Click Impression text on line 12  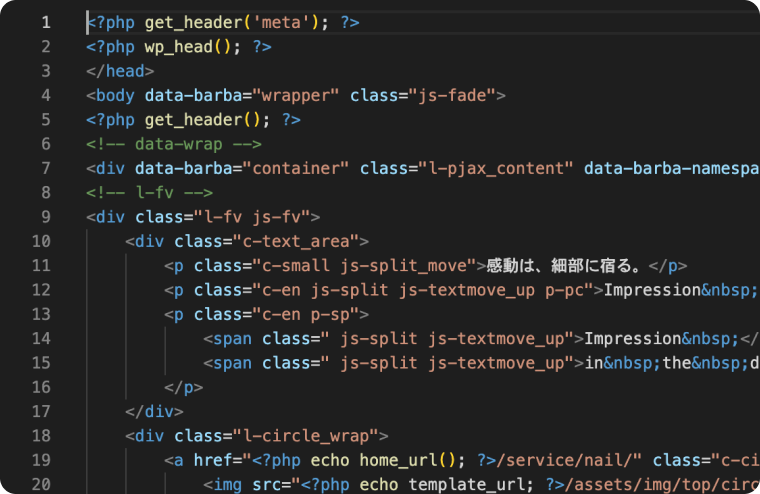[x=652, y=289]
